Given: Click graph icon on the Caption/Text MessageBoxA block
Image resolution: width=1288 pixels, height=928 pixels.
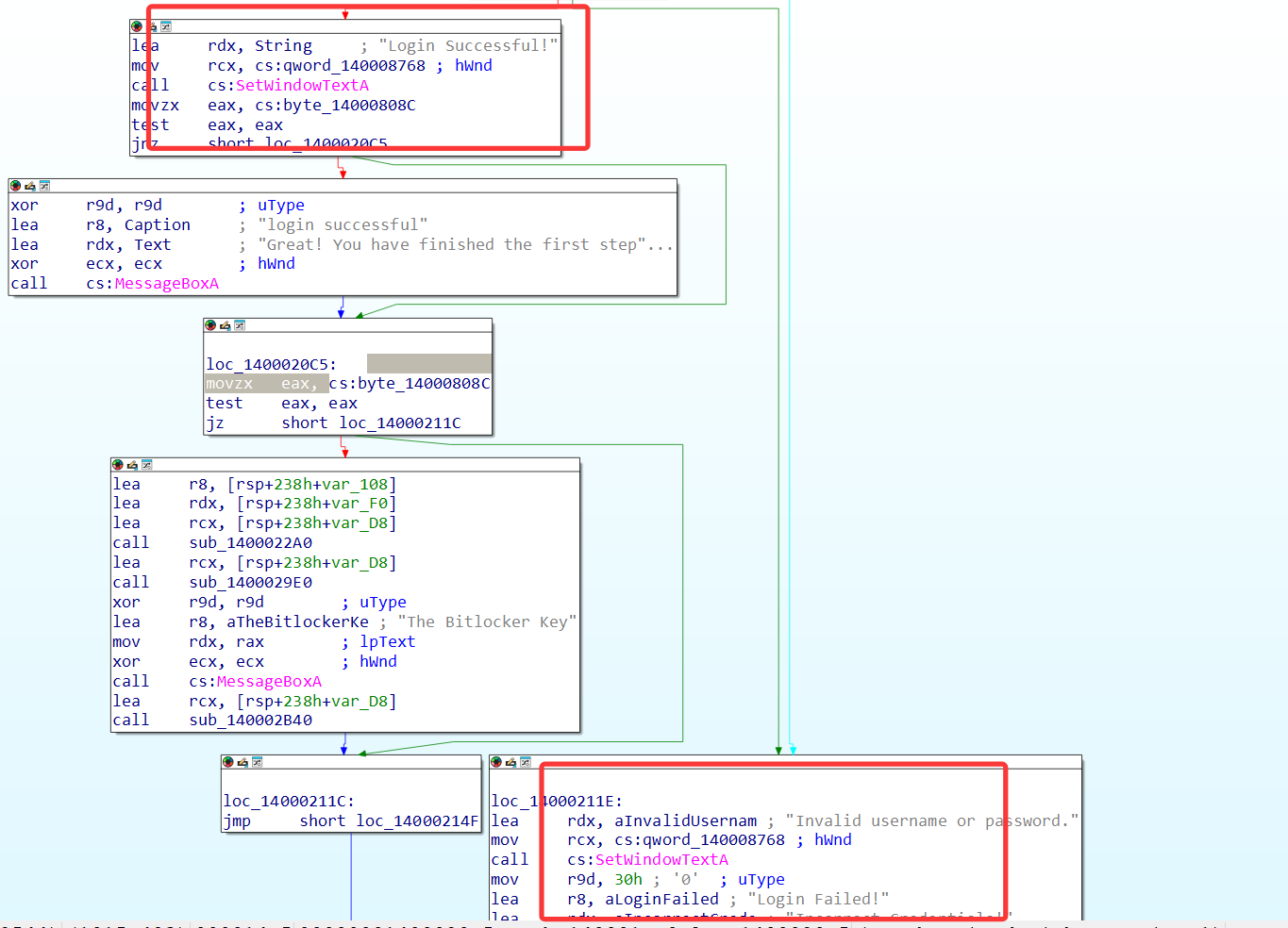Looking at the screenshot, I should (44, 186).
